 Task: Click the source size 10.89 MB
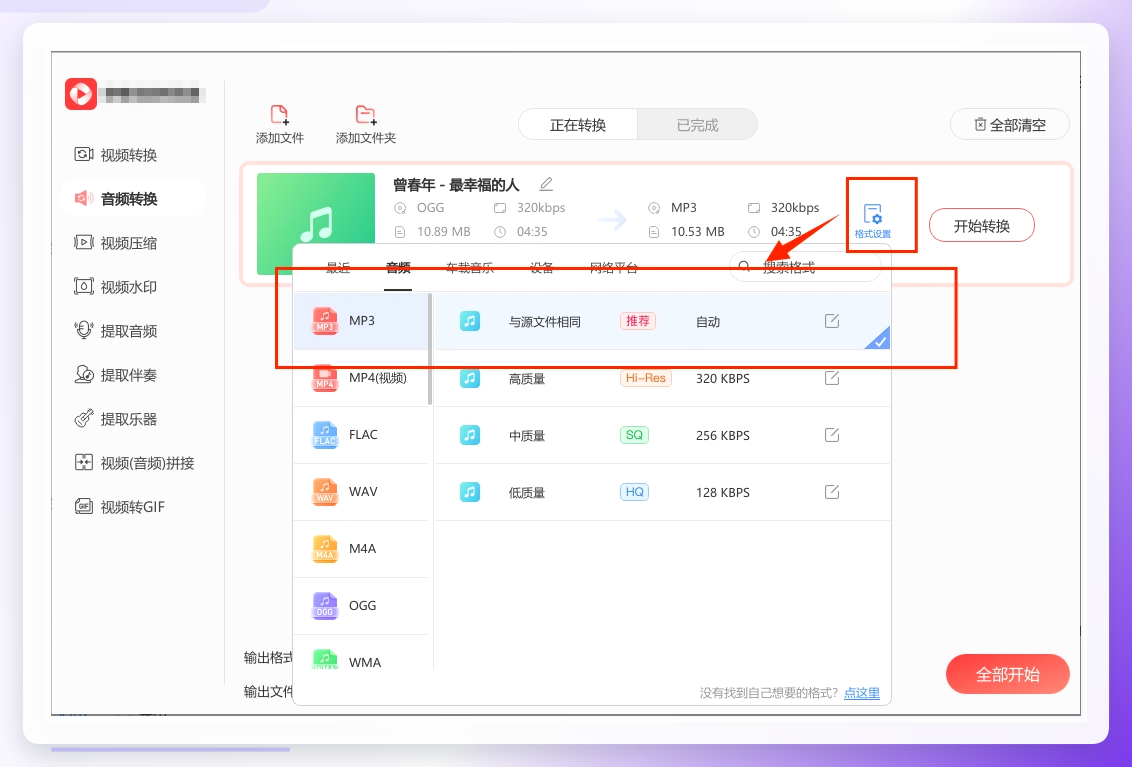click(443, 232)
